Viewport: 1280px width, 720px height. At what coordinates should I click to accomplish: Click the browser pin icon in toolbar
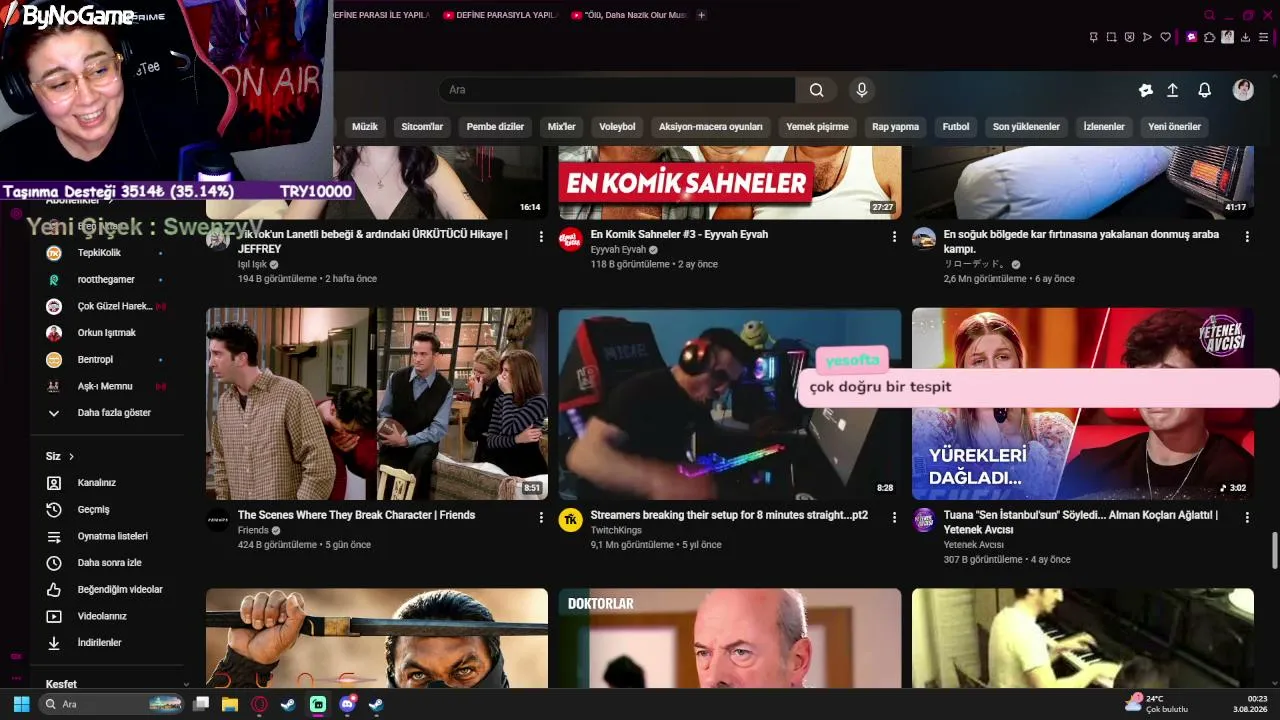point(1094,37)
